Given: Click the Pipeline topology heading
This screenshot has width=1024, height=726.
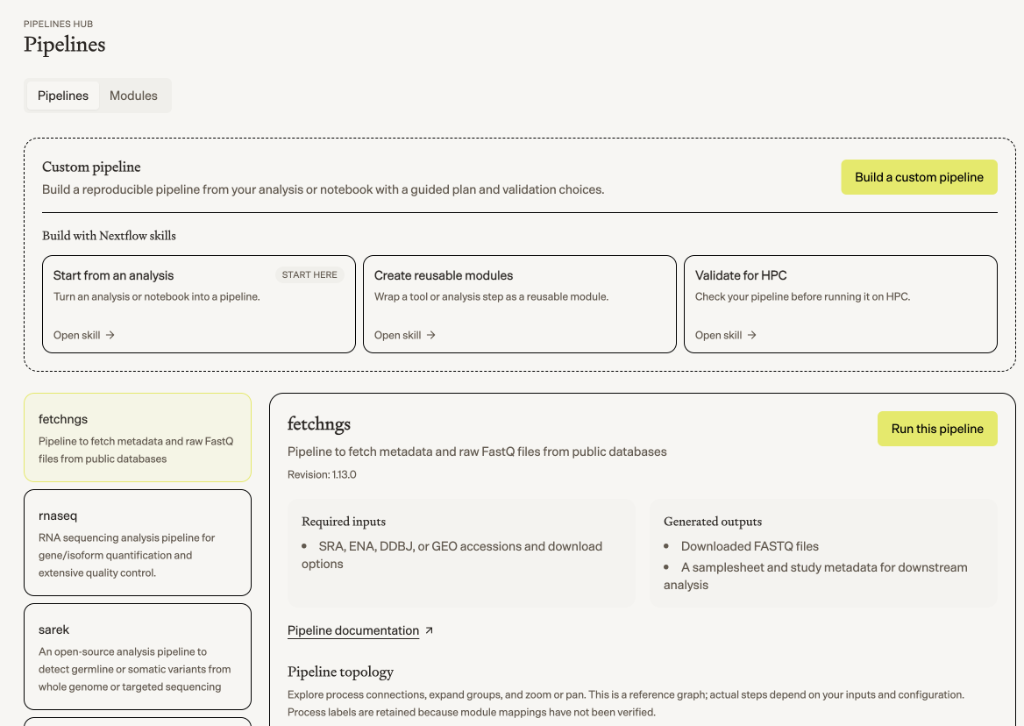Looking at the screenshot, I should (340, 672).
